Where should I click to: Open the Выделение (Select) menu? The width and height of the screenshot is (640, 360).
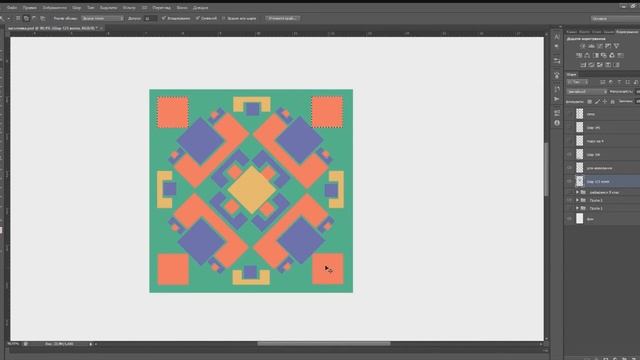108,7
